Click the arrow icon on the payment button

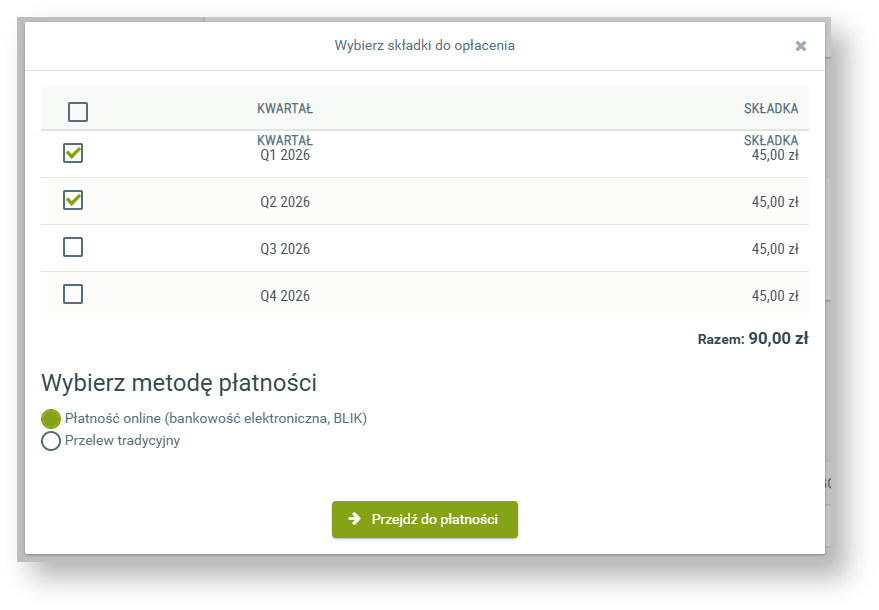[x=354, y=519]
